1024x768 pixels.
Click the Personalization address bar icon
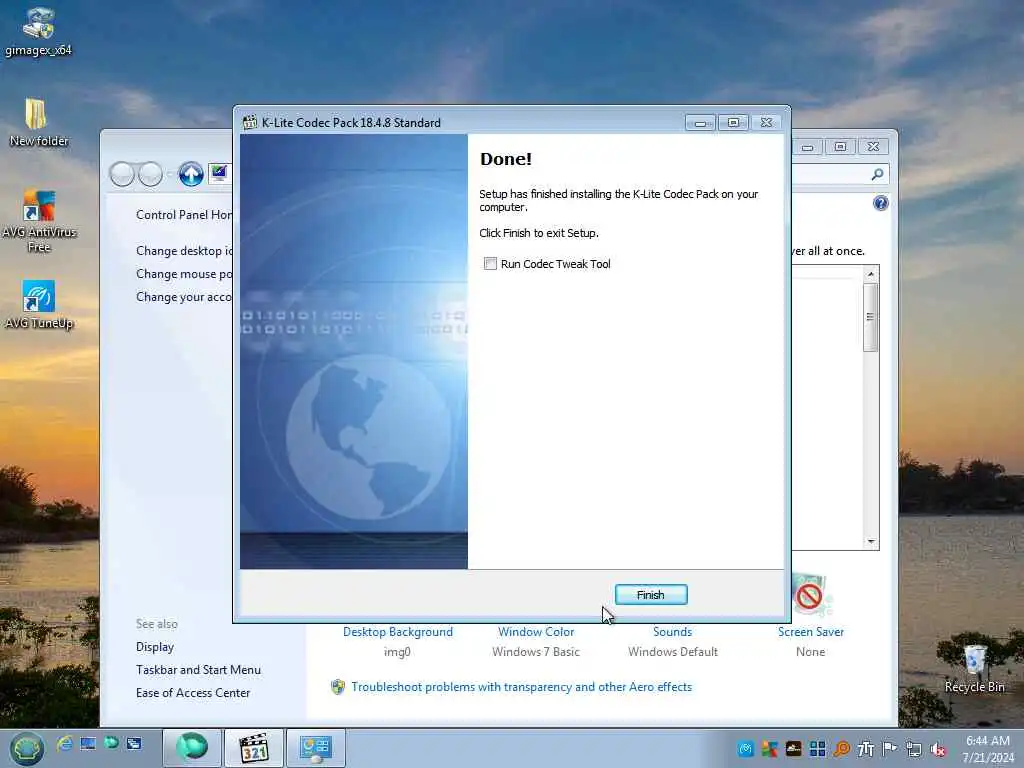tap(218, 173)
